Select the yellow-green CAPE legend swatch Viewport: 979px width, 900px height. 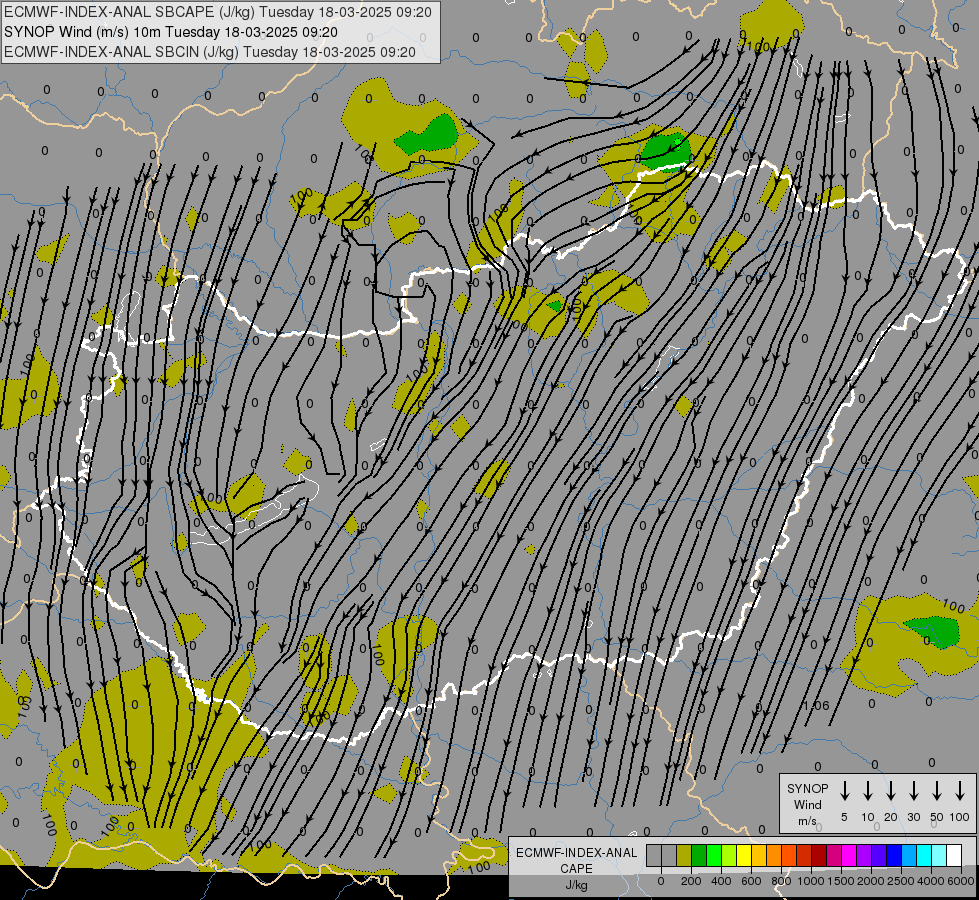pyautogui.click(x=729, y=855)
